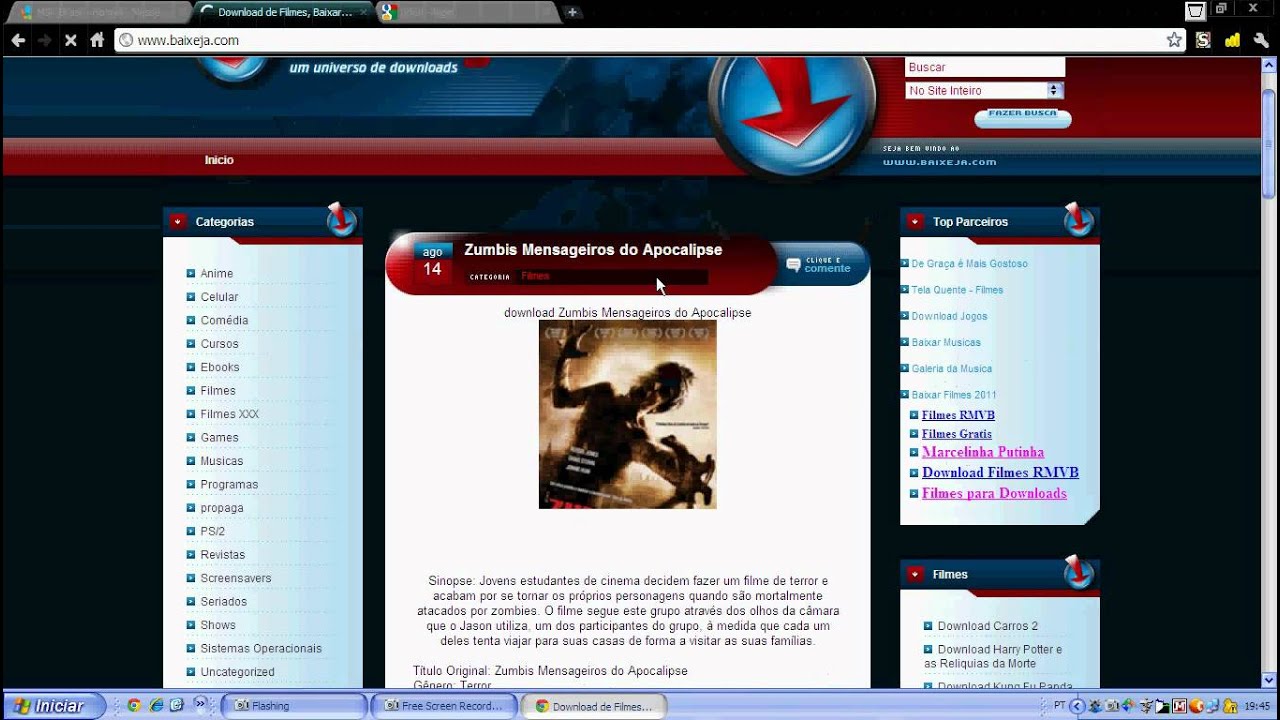This screenshot has width=1280, height=720.
Task: Open the Download Carros 2 link
Action: 988,626
